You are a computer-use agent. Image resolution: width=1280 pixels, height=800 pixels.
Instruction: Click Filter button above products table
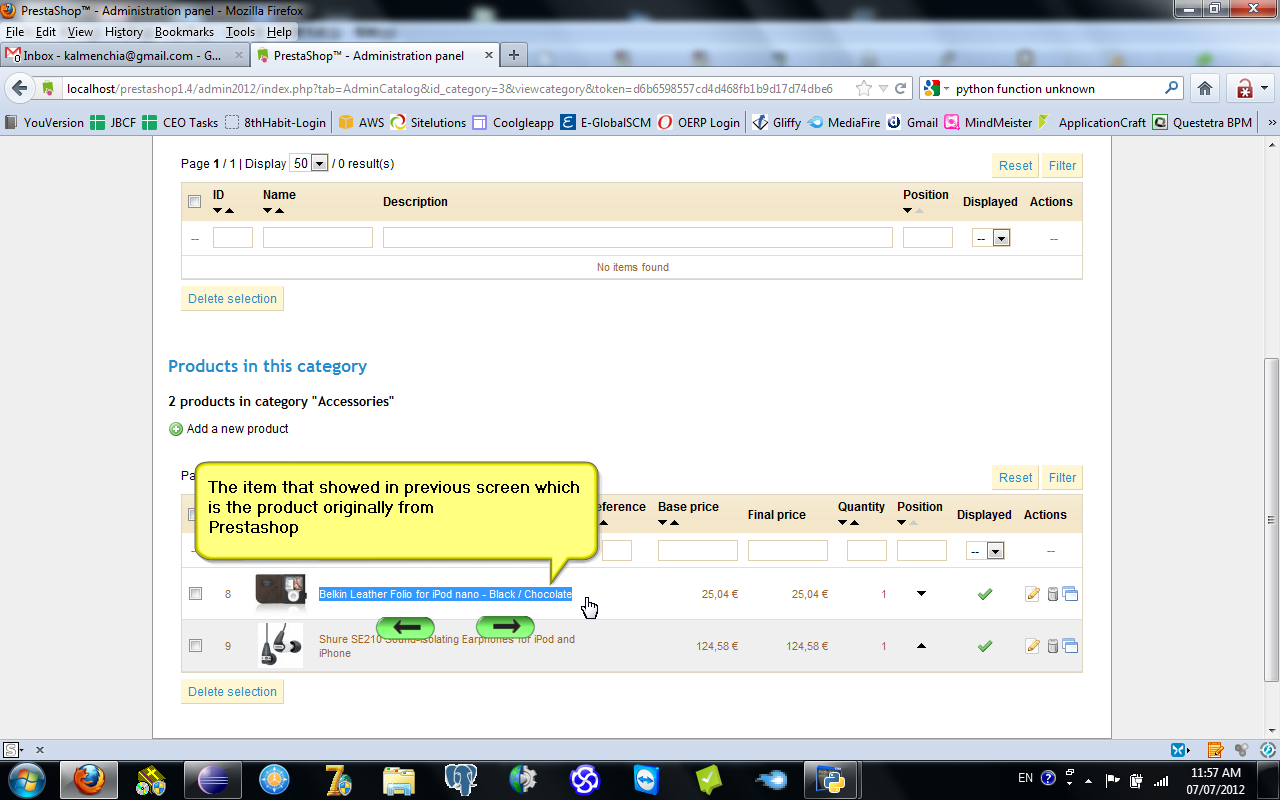(1062, 478)
